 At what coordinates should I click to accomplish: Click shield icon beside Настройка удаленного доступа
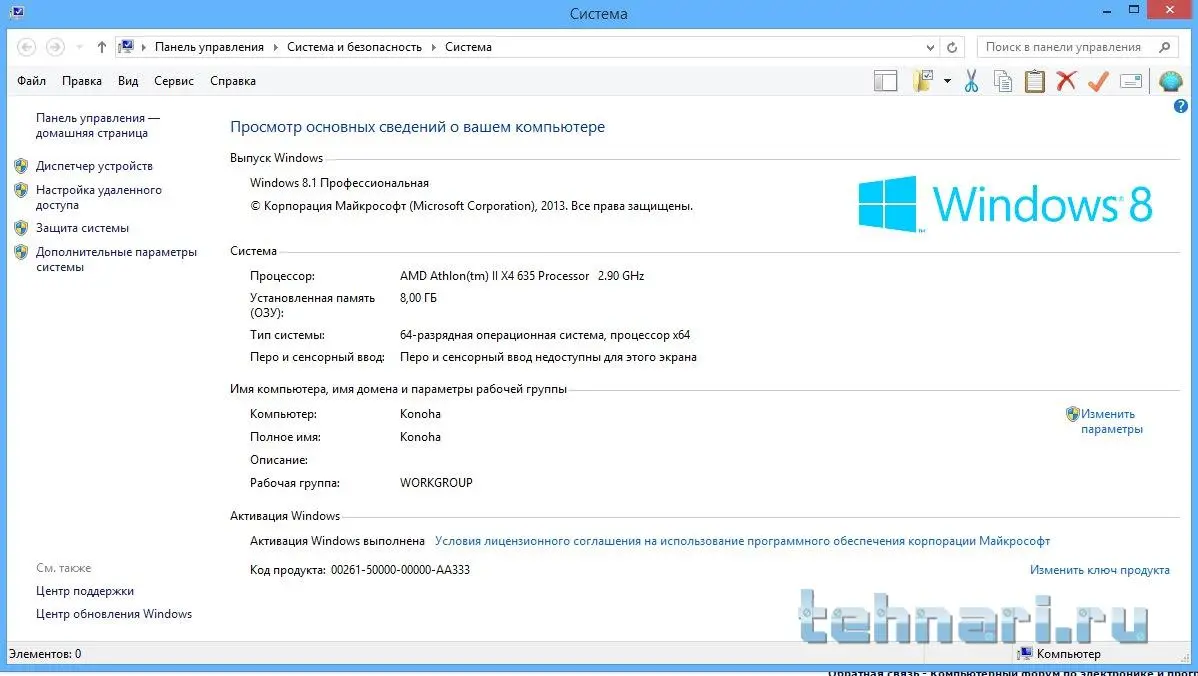(x=21, y=190)
